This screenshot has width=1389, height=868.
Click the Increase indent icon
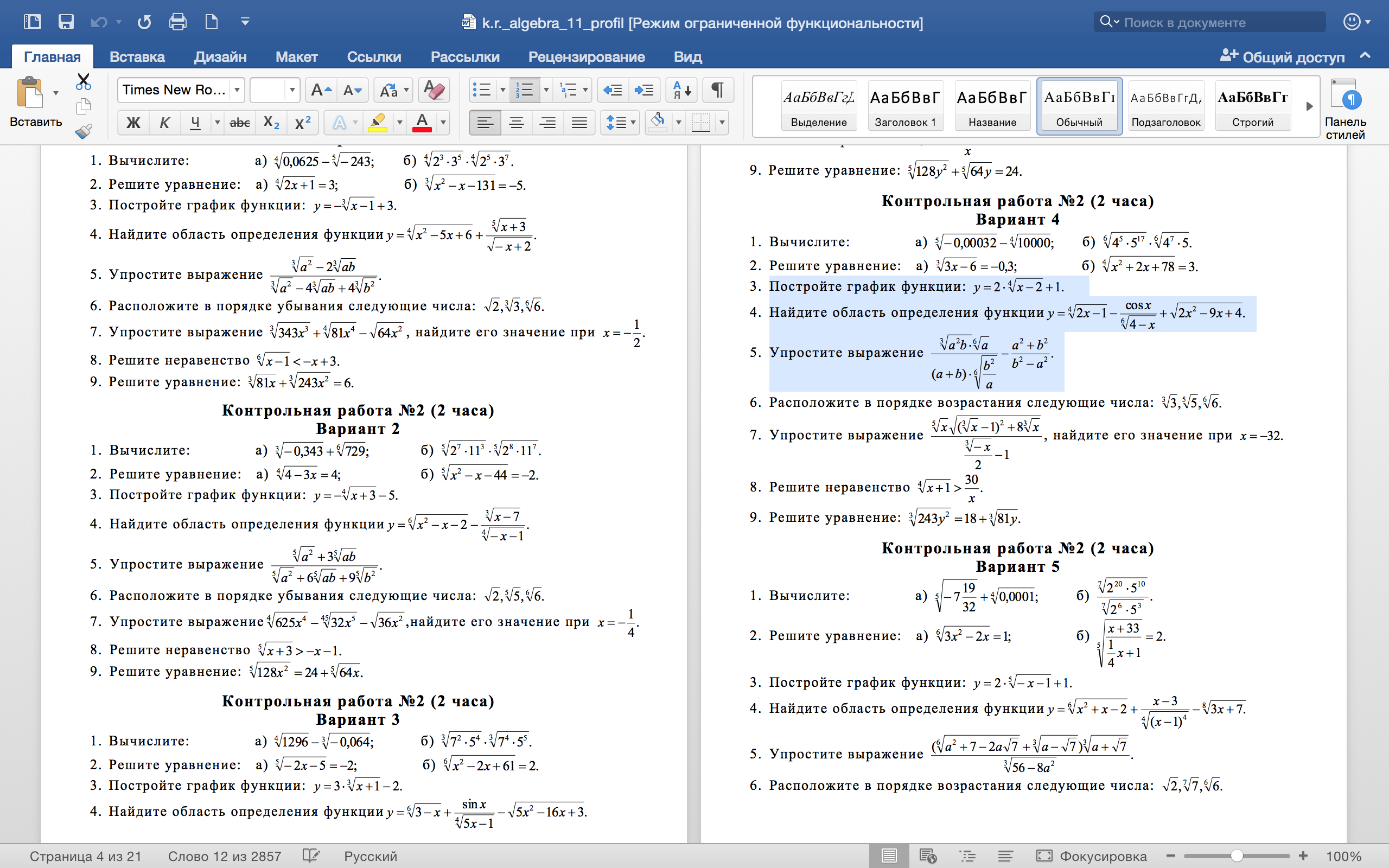[644, 90]
